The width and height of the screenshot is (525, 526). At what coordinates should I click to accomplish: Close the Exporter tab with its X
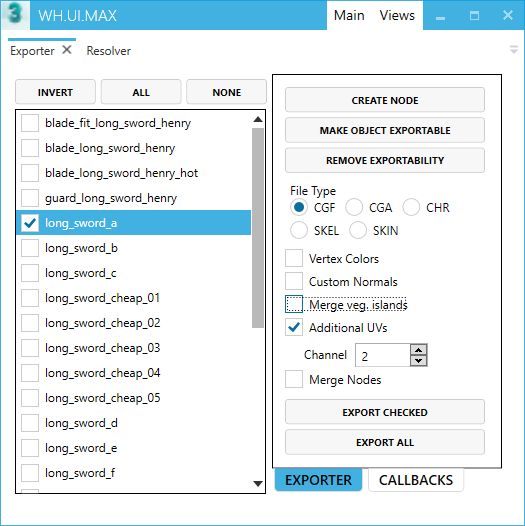(x=67, y=50)
